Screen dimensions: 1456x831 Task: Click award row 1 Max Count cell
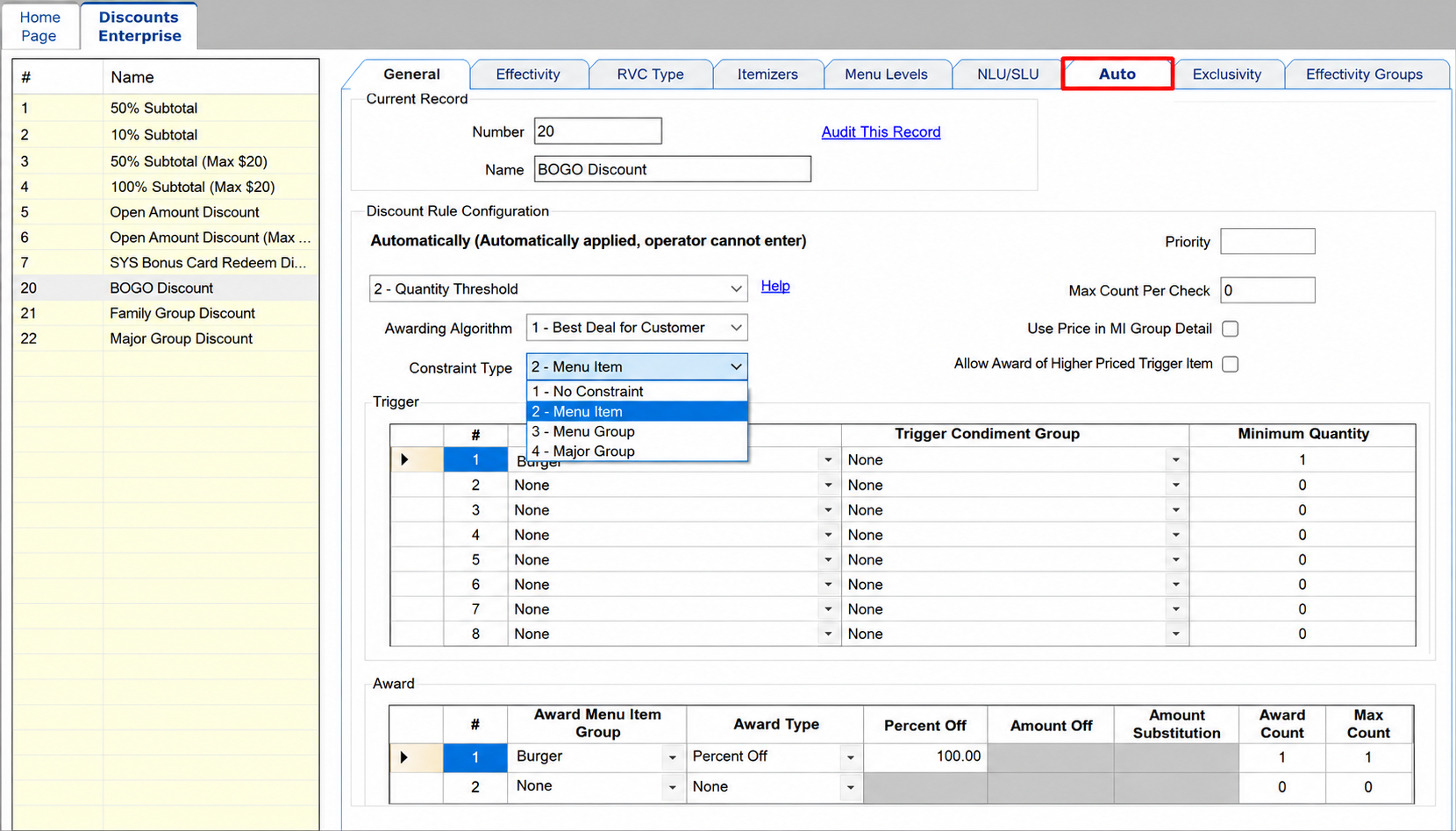pos(1368,757)
